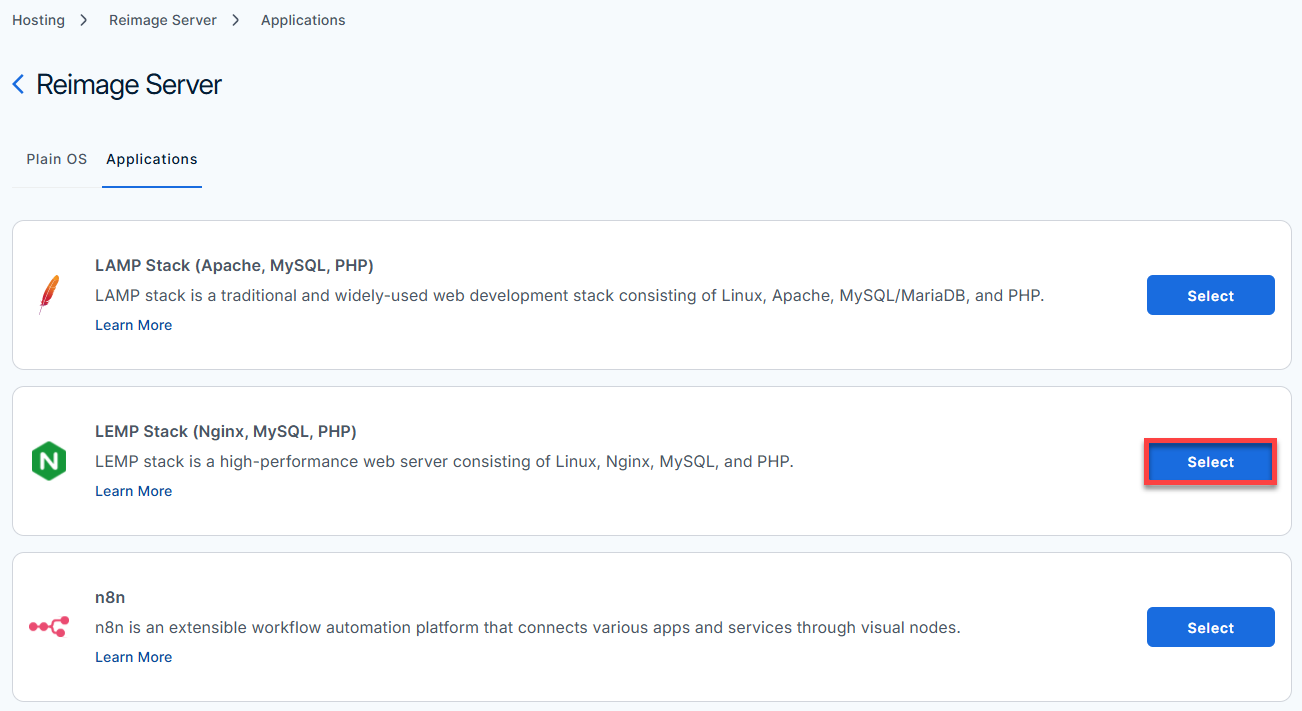The height and width of the screenshot is (711, 1302).
Task: Click the LAMP Stack feather icon
Action: [x=48, y=295]
